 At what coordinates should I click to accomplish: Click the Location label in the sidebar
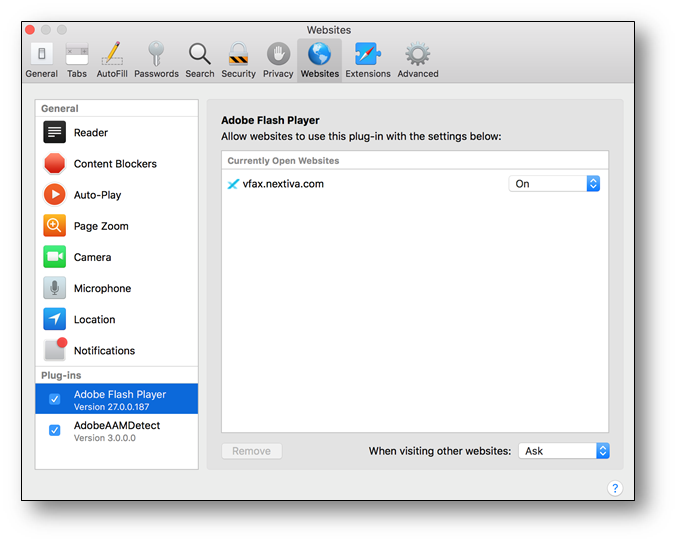pyautogui.click(x=95, y=319)
